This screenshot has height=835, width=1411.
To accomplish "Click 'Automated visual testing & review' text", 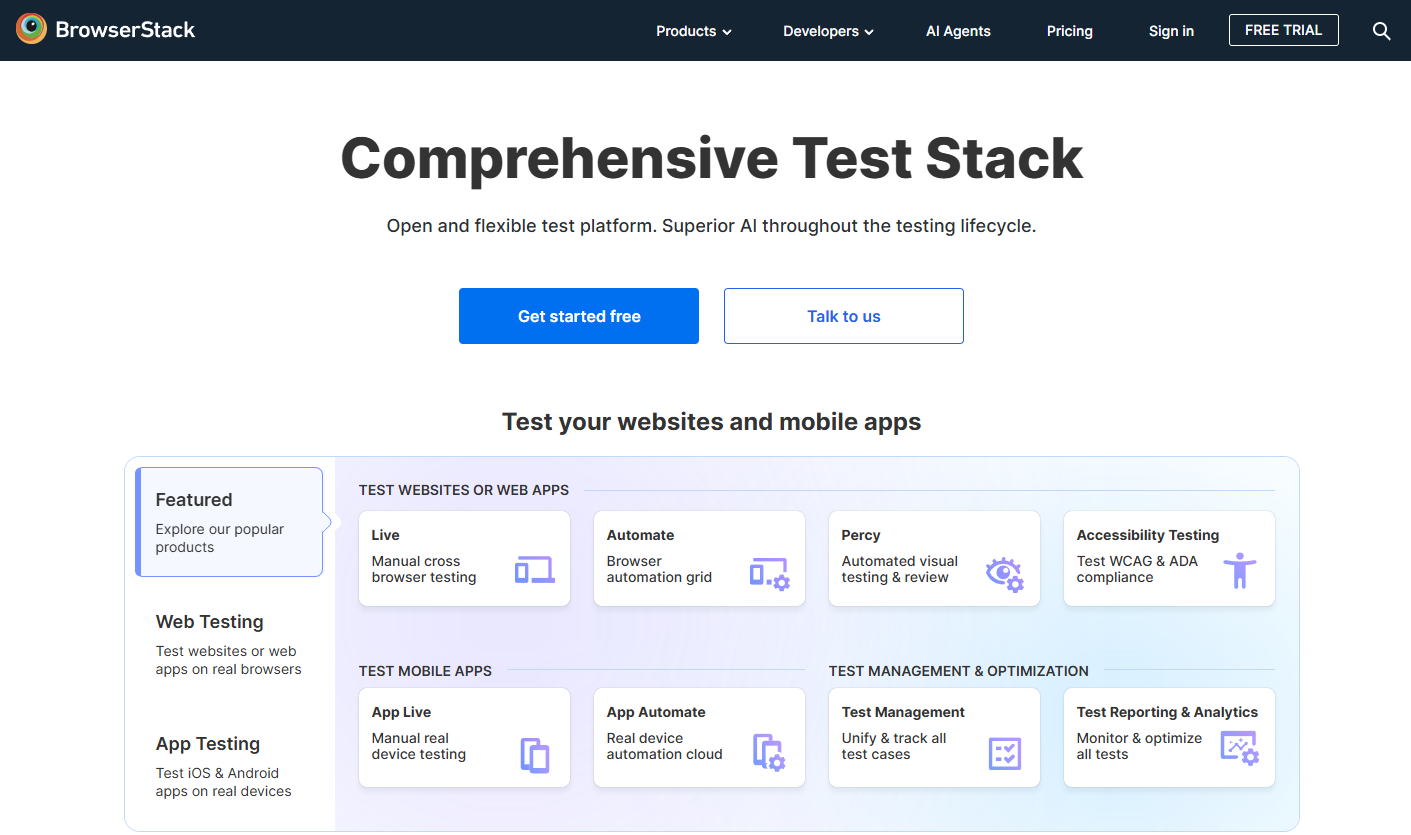I will (x=899, y=569).
